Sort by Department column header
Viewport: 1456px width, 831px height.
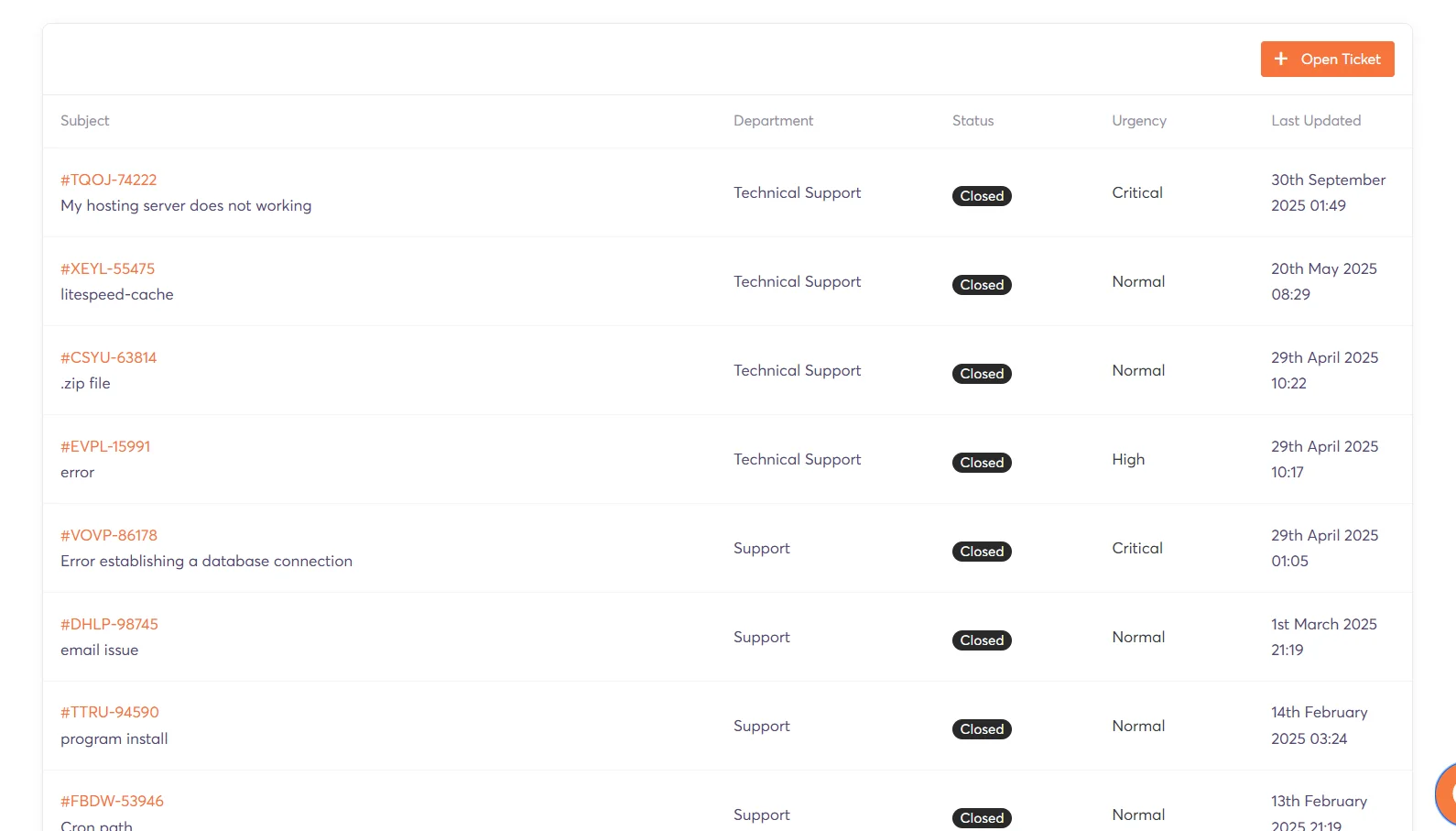(x=773, y=121)
